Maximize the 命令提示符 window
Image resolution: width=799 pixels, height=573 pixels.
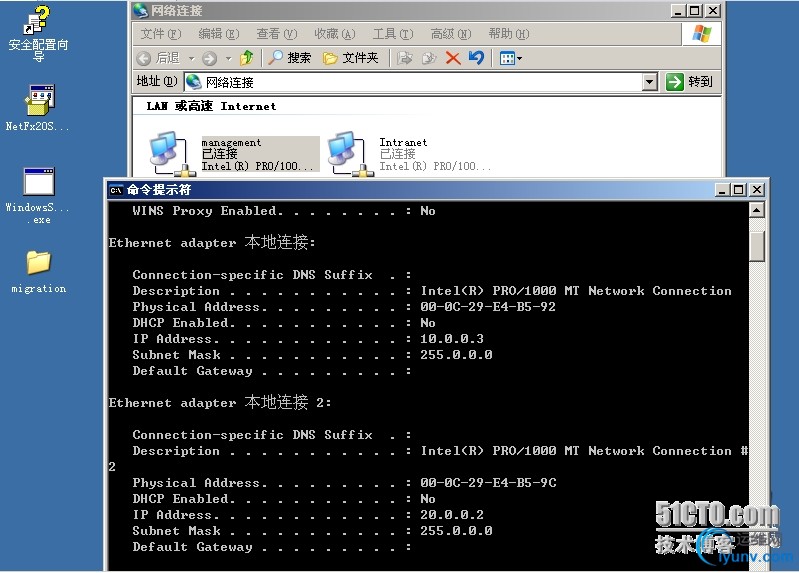(x=738, y=190)
